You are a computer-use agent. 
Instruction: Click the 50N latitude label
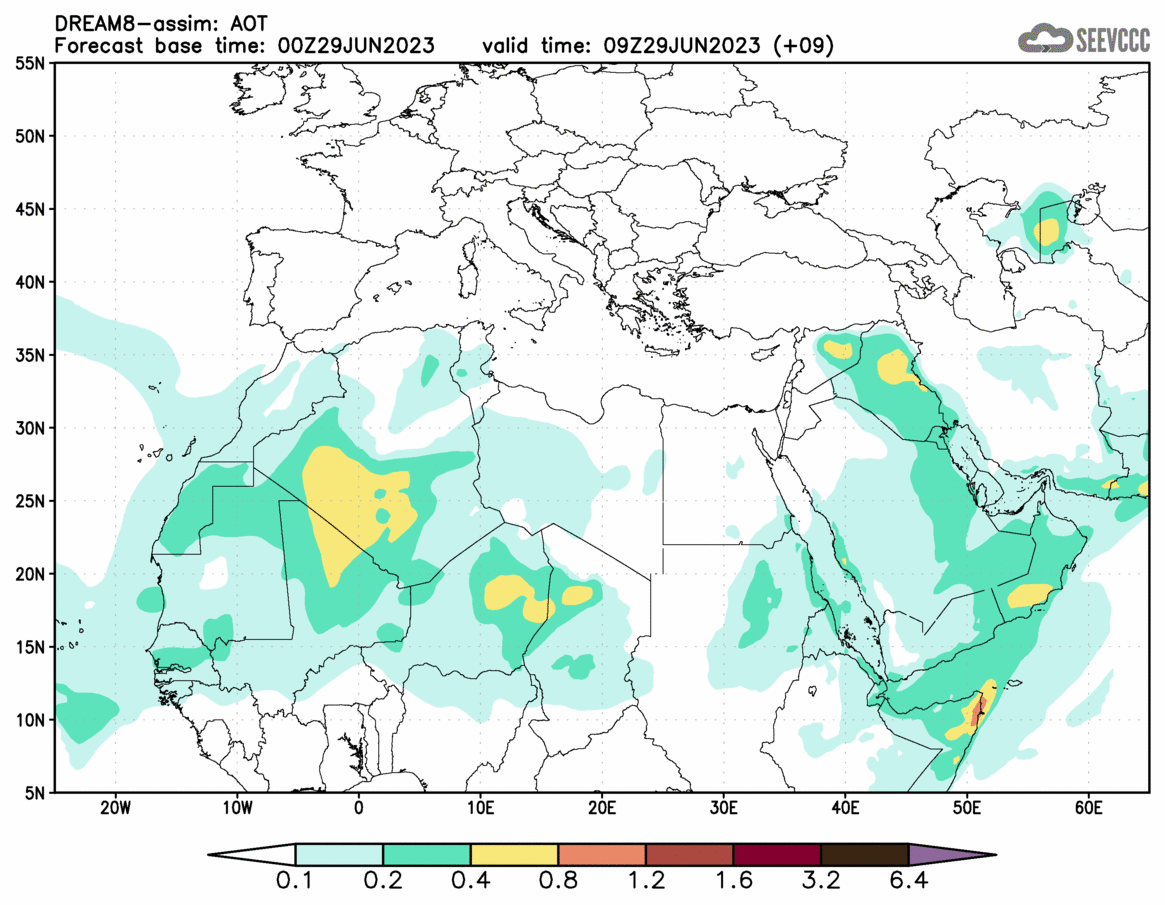[x=30, y=136]
